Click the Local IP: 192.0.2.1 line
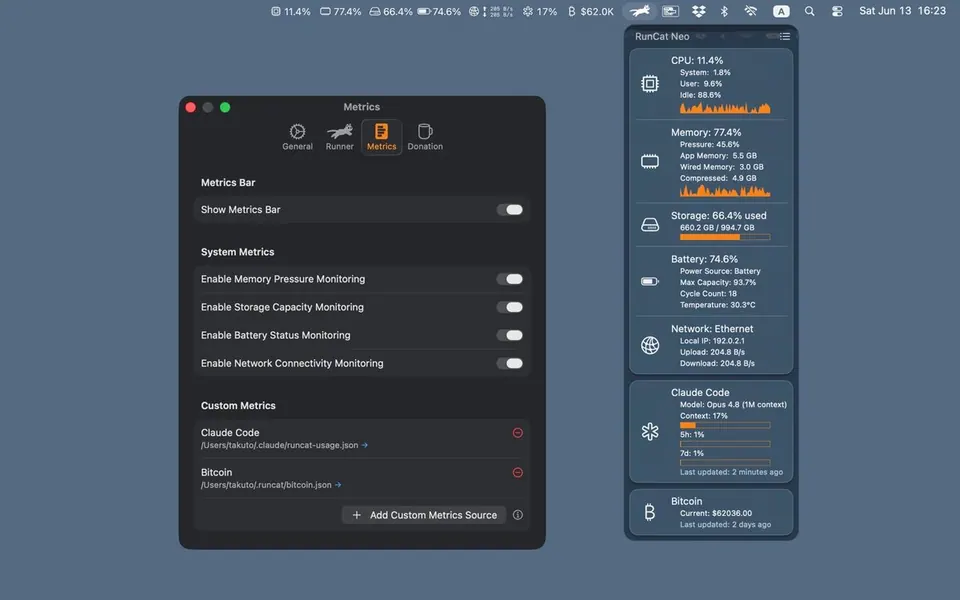 712,341
